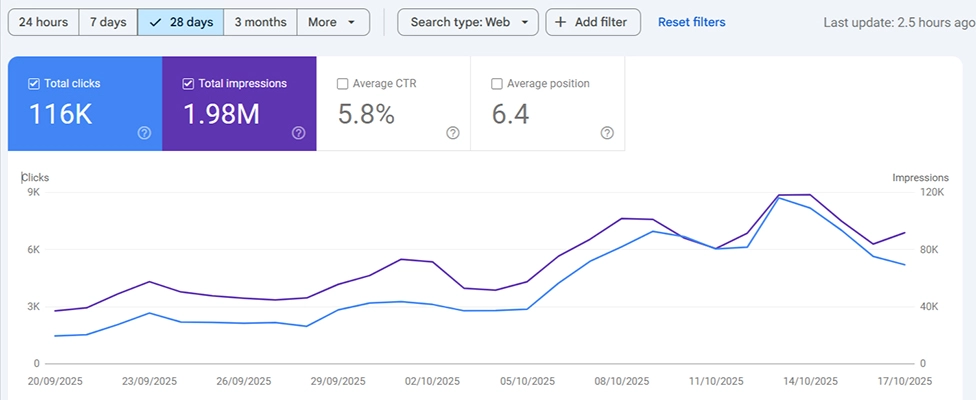This screenshot has width=976, height=400.
Task: Select the 24 hours date range
Action: [43, 22]
